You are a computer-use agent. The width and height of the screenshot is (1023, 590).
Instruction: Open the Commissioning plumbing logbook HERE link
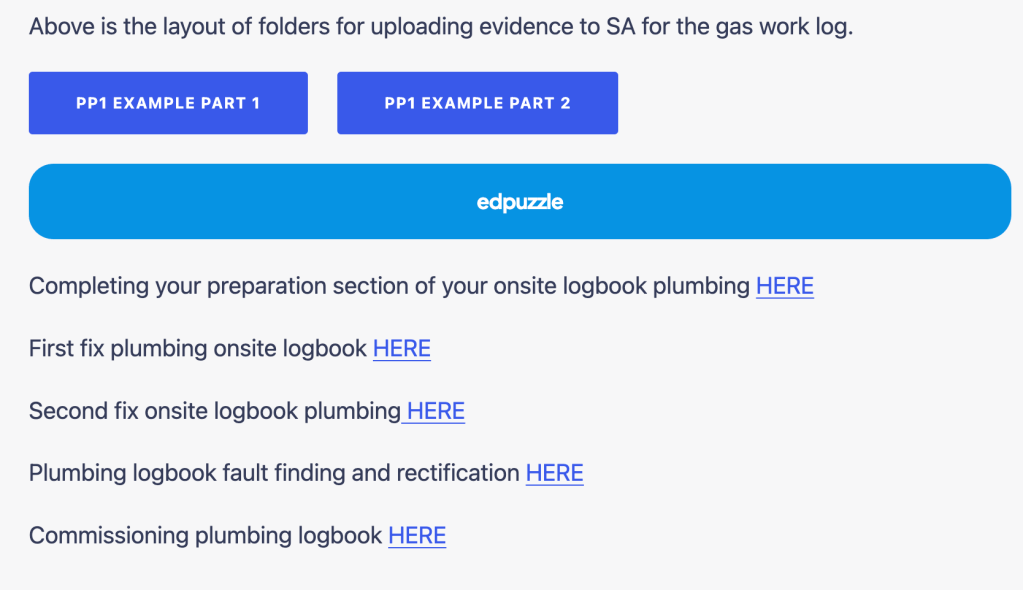click(x=417, y=536)
